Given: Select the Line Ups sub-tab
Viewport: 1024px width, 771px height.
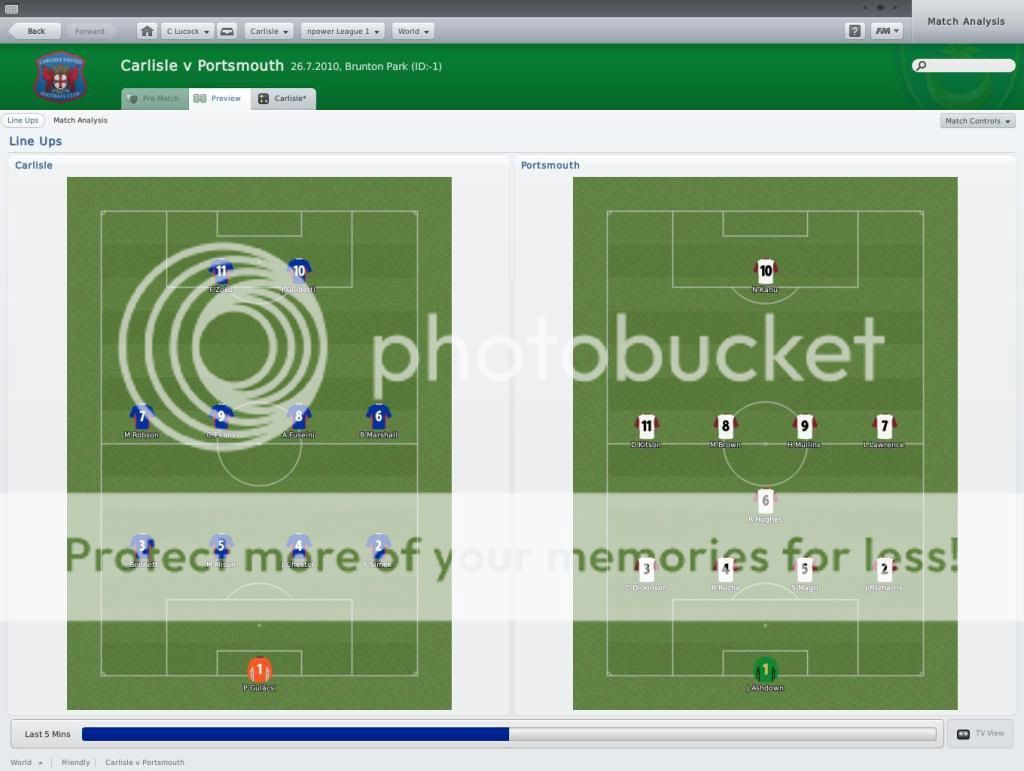Looking at the screenshot, I should (23, 120).
